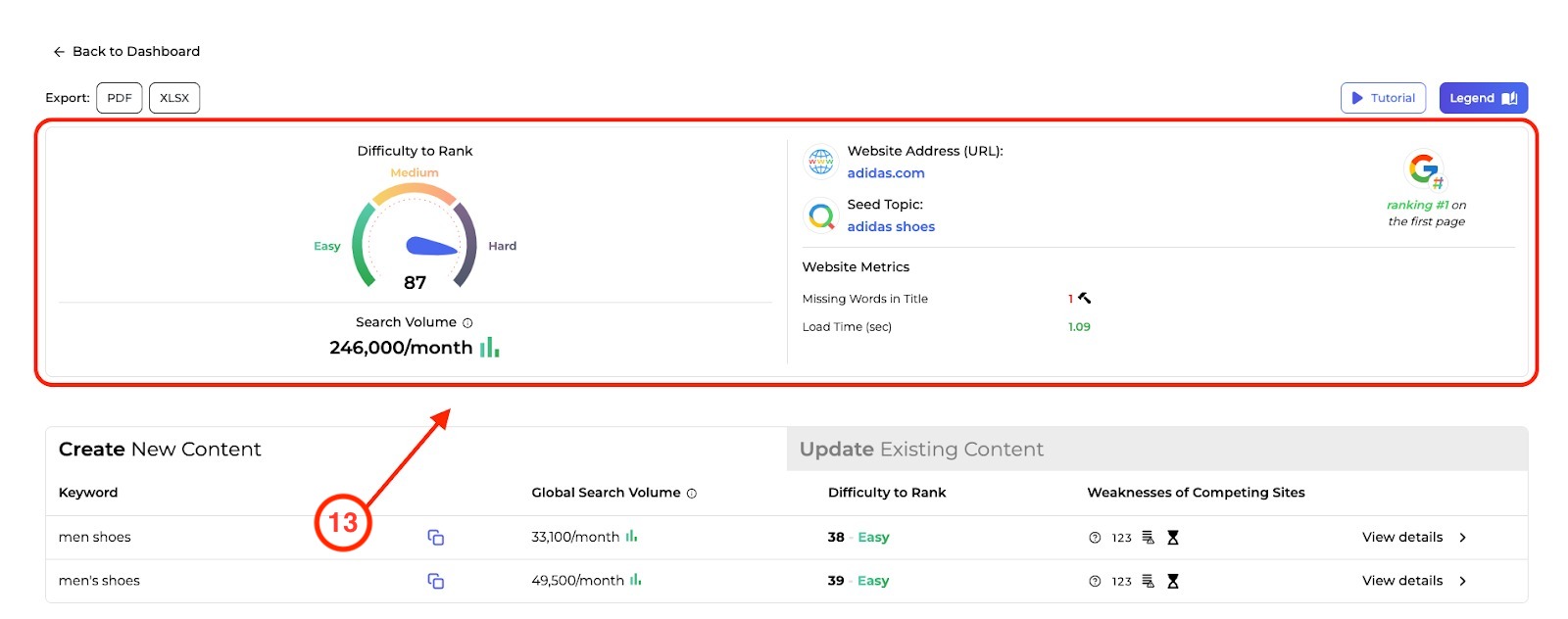The height and width of the screenshot is (619, 1568).
Task: Export report as PDF
Action: 120,98
